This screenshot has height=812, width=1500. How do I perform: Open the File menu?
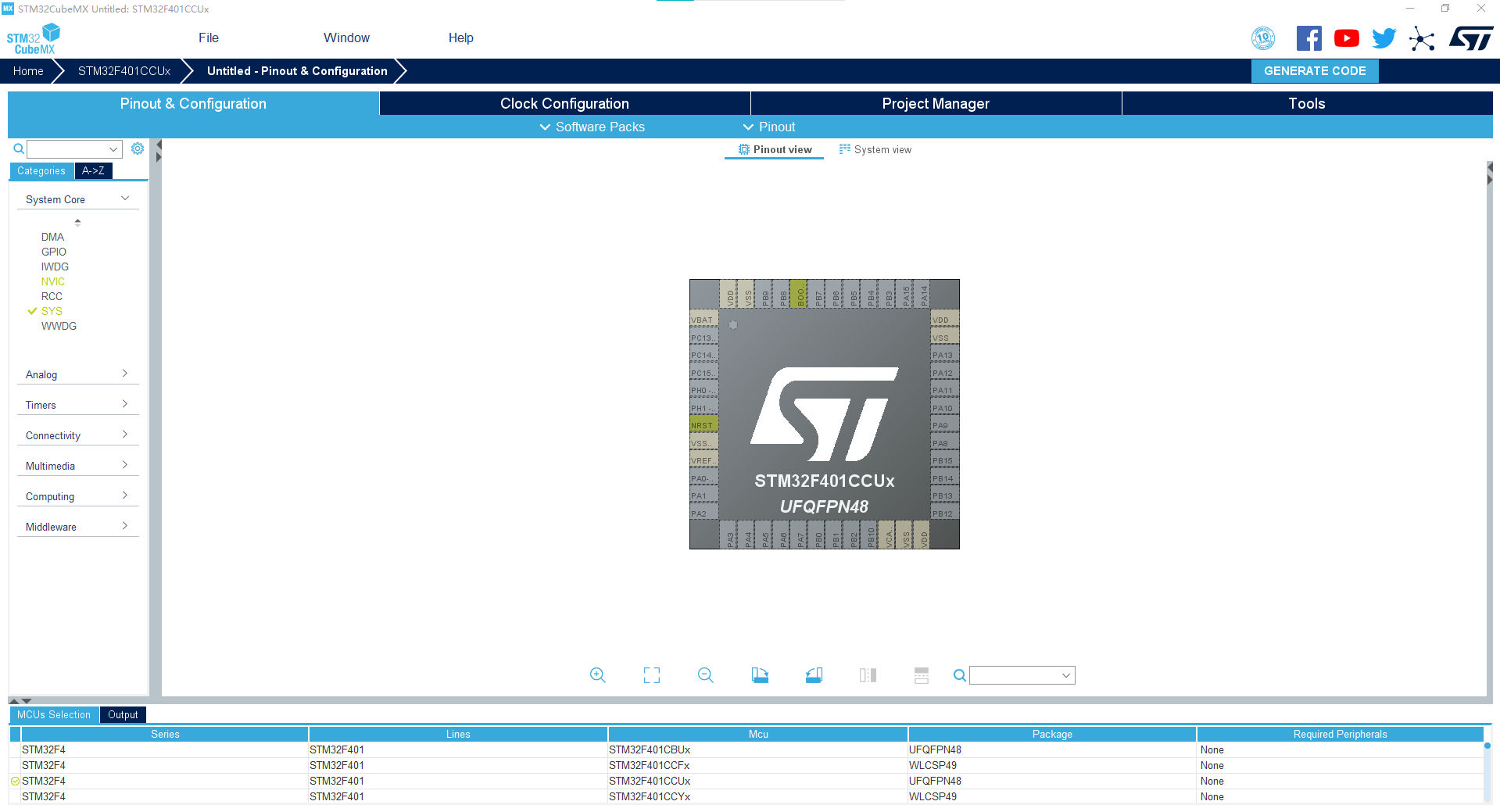(x=208, y=38)
